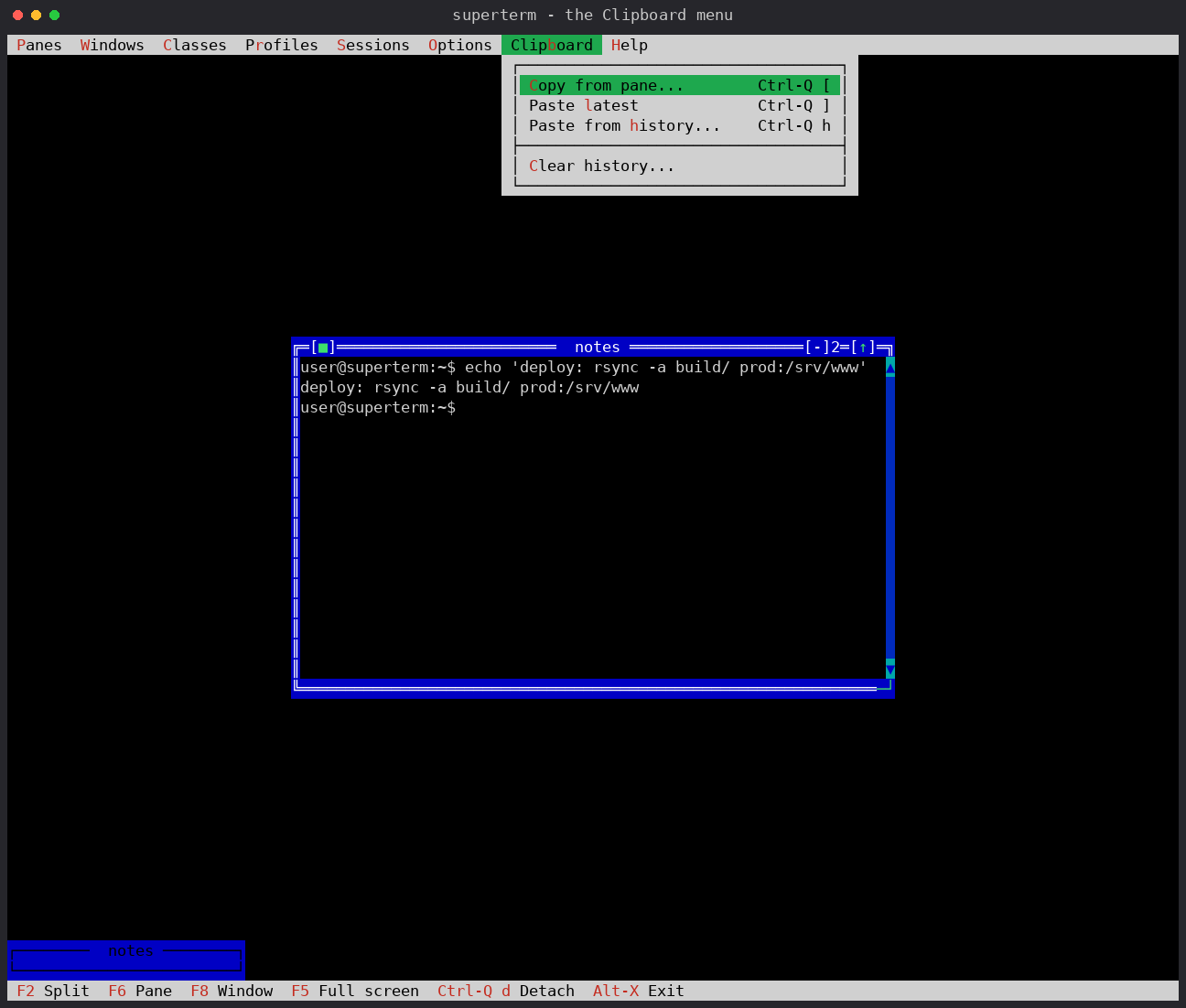Select Paste from history... entry
This screenshot has width=1186, height=1008.
[x=680, y=125]
